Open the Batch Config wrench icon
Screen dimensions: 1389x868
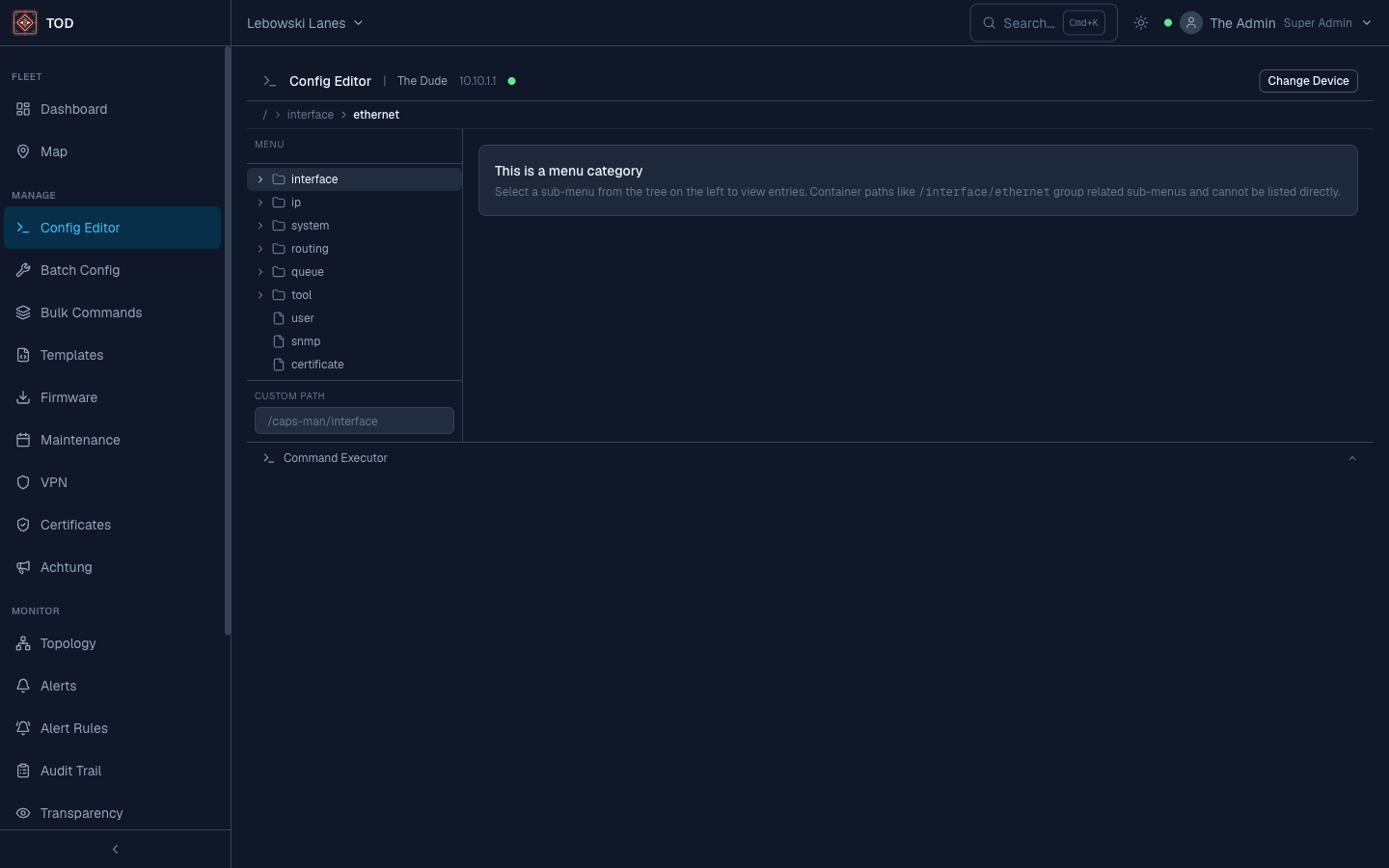(23, 270)
